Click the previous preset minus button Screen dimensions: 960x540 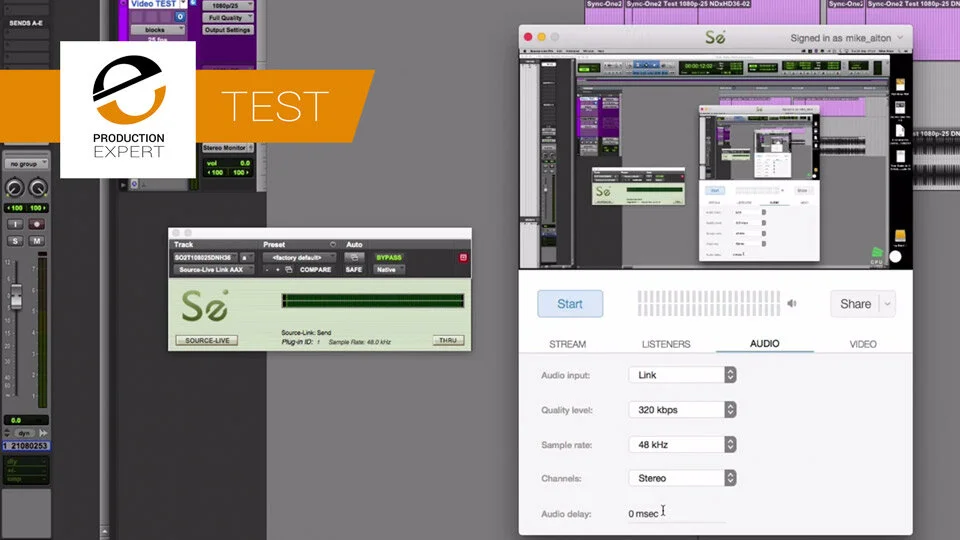coord(267,269)
